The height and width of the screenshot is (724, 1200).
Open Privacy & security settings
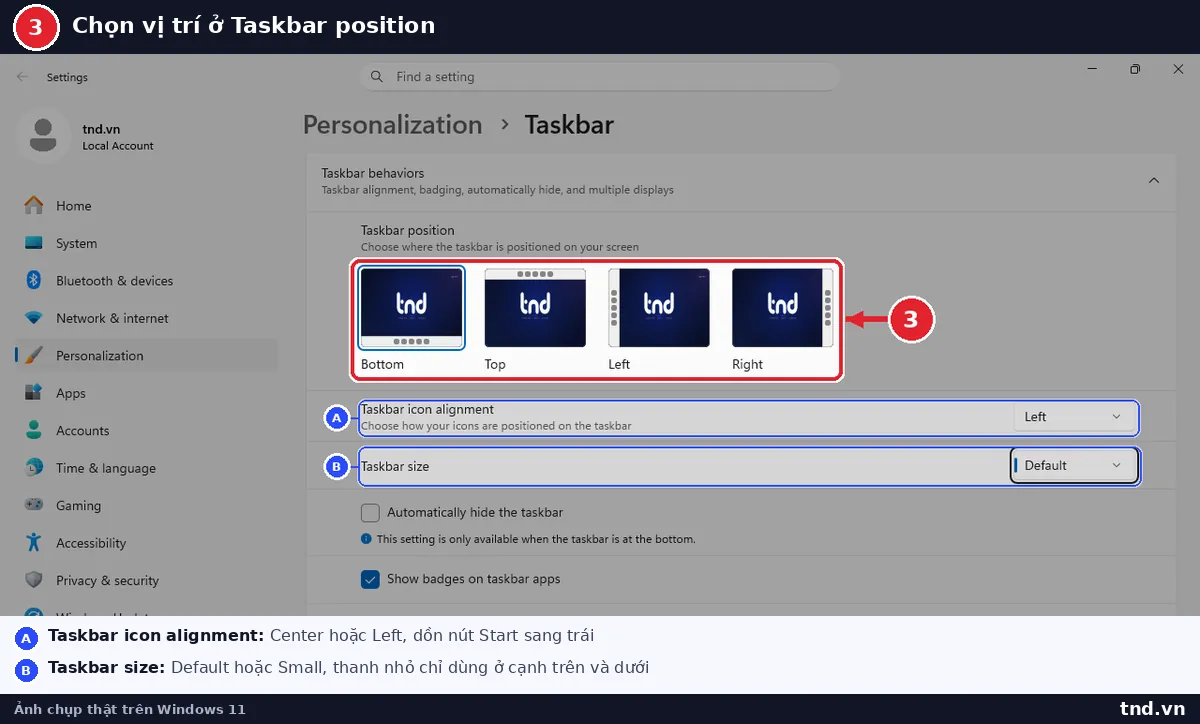point(146,581)
